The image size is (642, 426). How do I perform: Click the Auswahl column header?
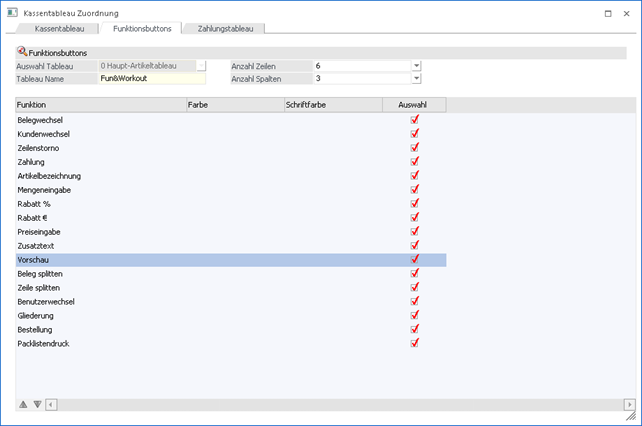click(414, 104)
